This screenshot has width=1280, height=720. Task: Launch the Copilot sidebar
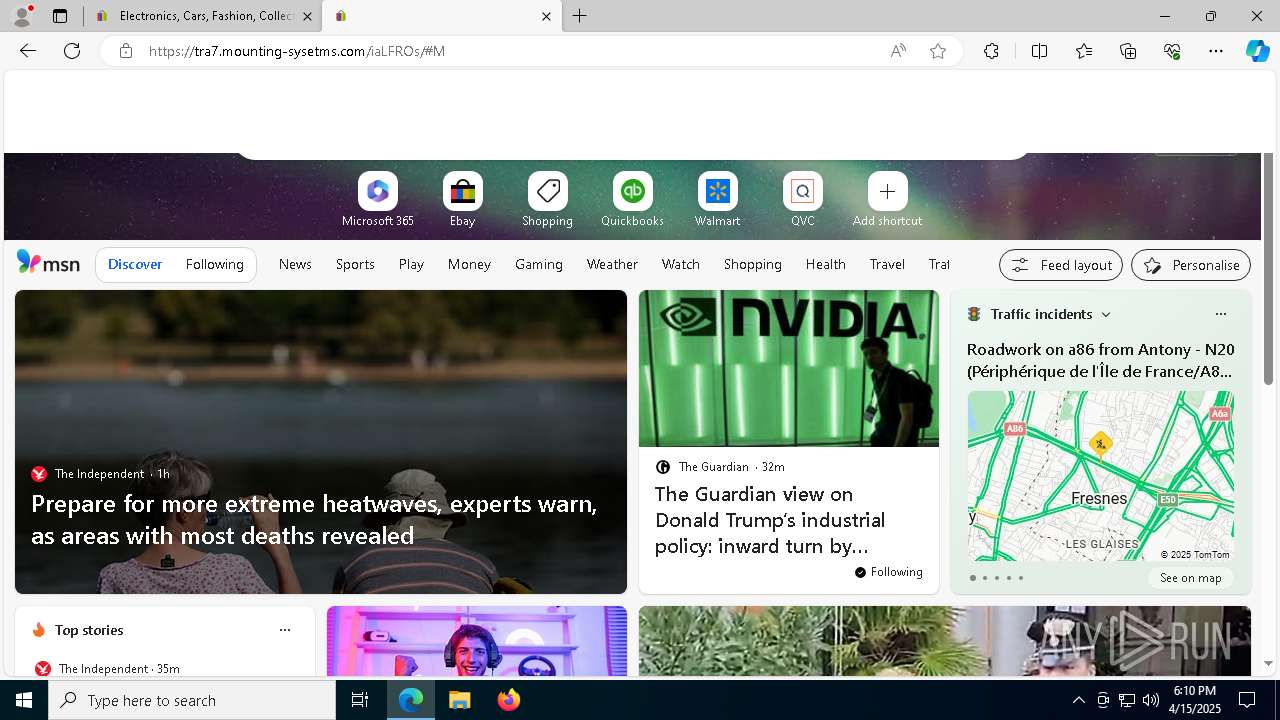[1258, 51]
